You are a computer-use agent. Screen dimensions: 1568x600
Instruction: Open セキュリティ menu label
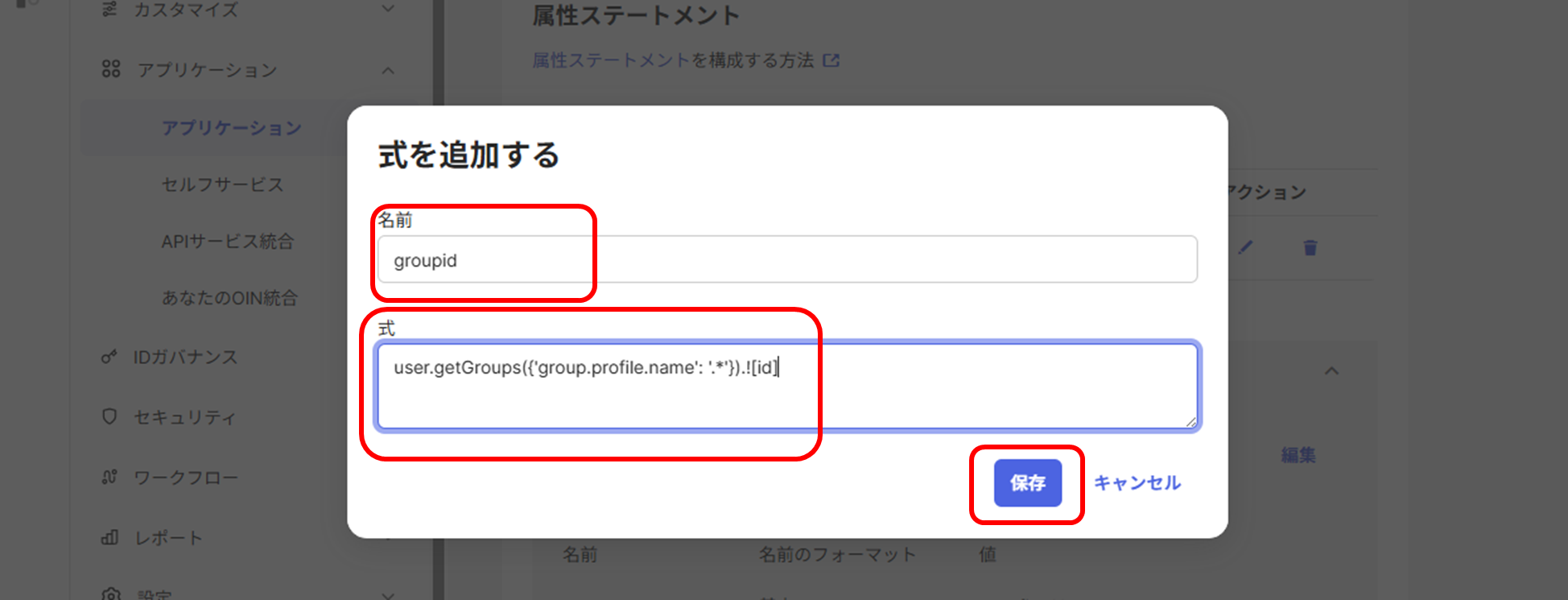click(x=184, y=417)
